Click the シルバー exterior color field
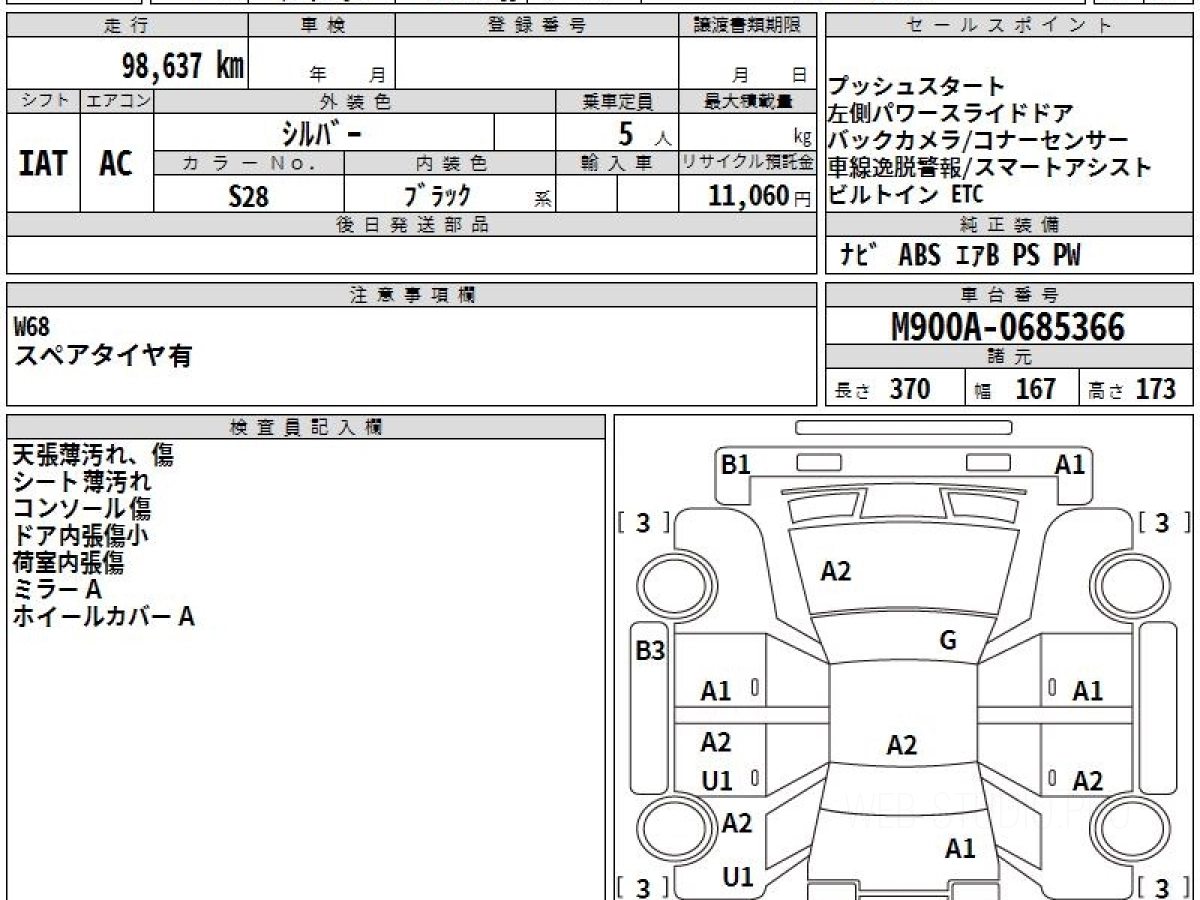1200x900 pixels. click(324, 132)
